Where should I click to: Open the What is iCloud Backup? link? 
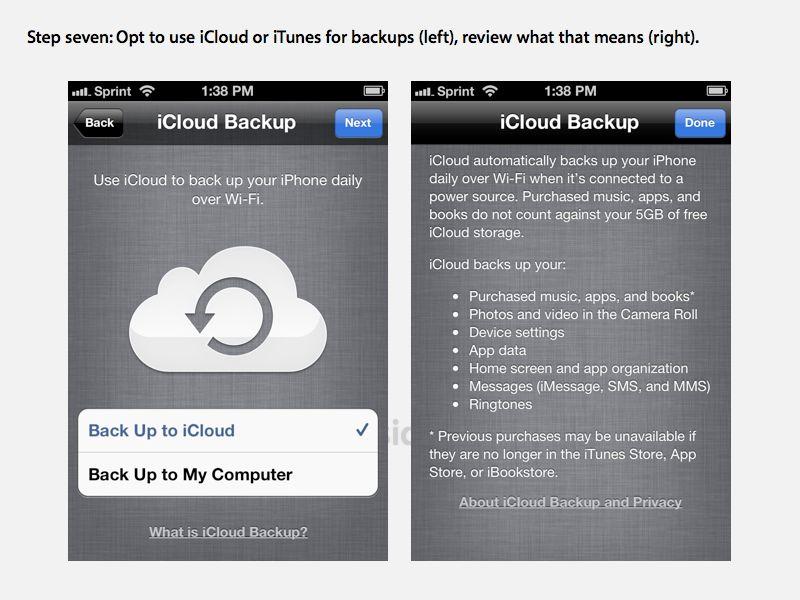pos(228,532)
